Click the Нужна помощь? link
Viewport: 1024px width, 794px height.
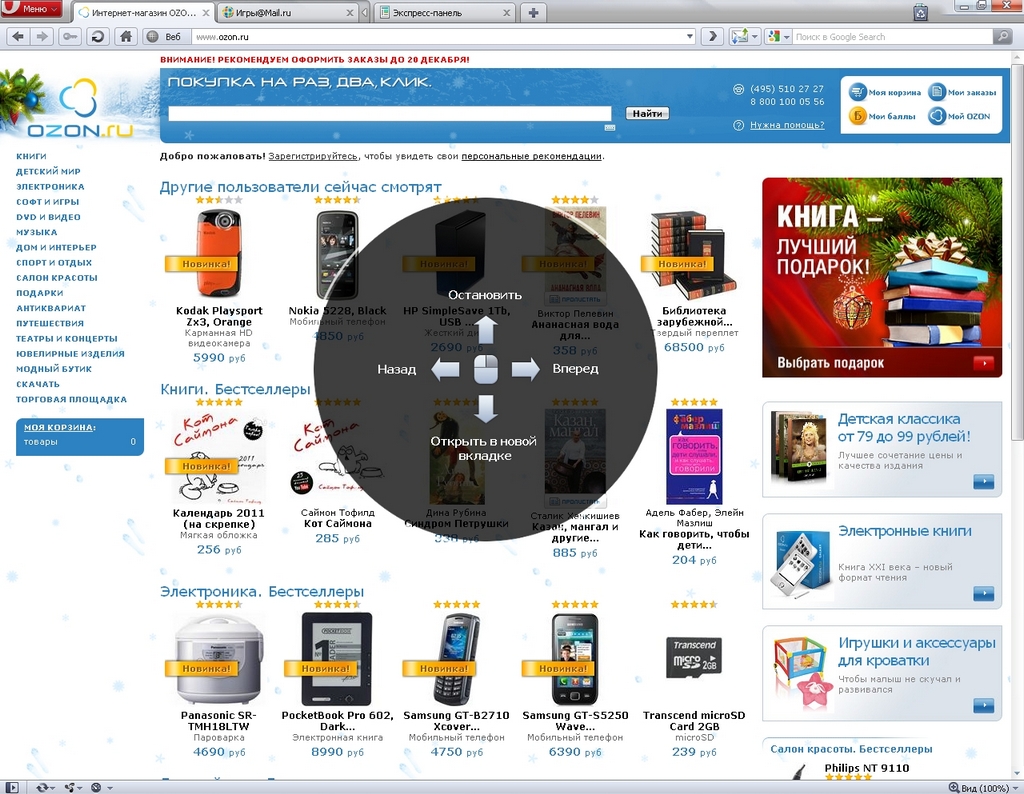786,125
